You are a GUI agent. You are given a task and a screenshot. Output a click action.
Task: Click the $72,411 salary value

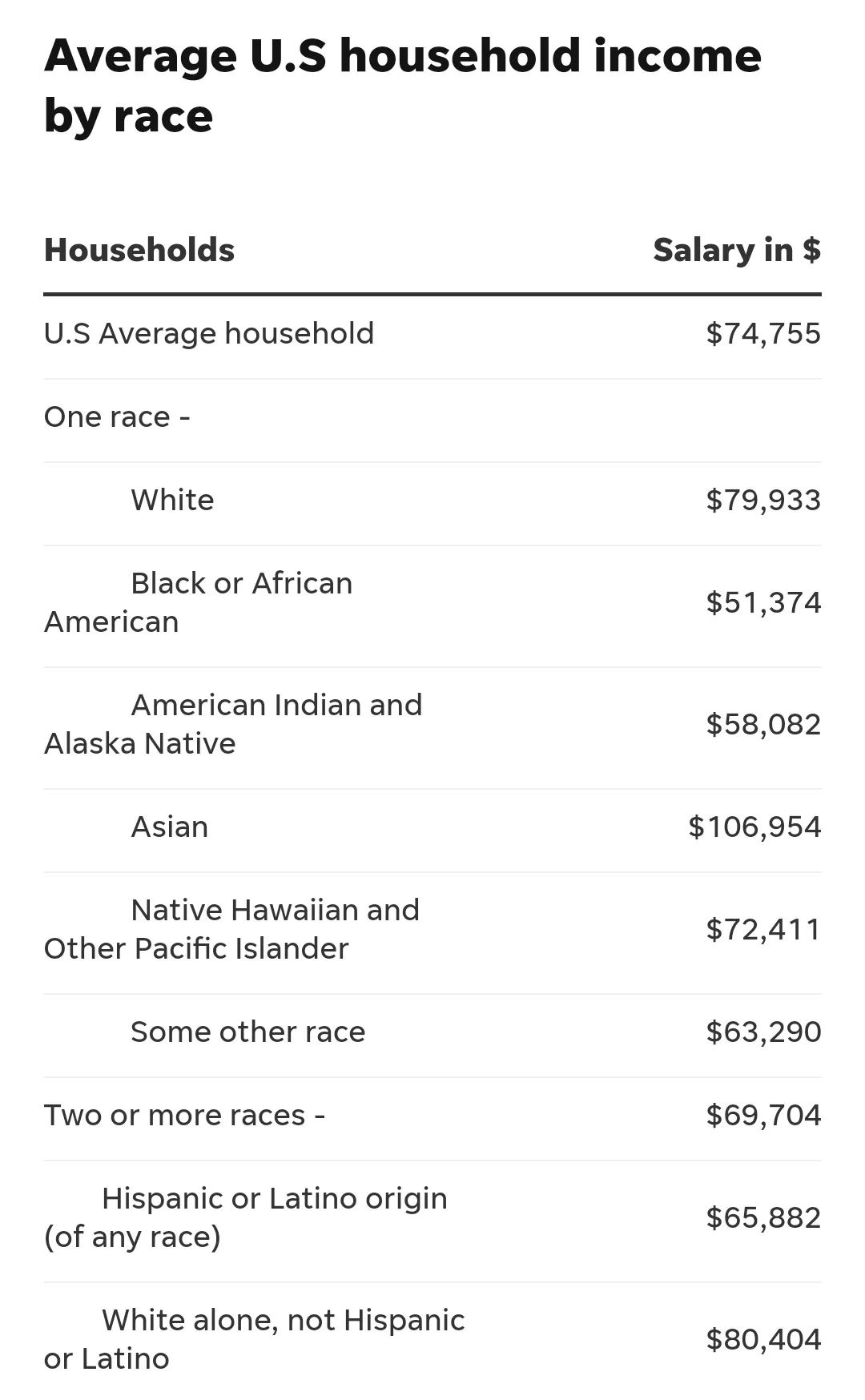[x=763, y=929]
